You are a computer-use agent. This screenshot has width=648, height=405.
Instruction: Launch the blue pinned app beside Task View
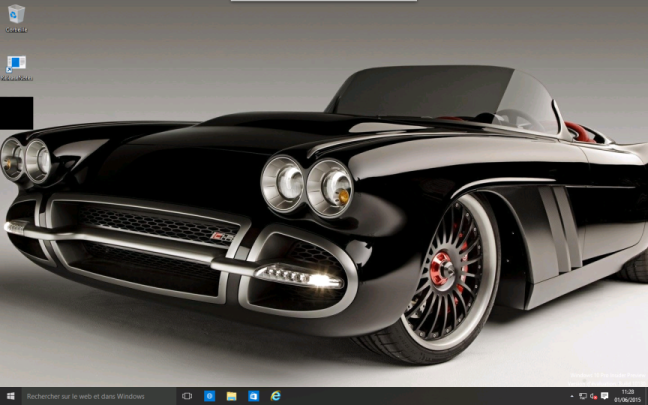[210, 396]
